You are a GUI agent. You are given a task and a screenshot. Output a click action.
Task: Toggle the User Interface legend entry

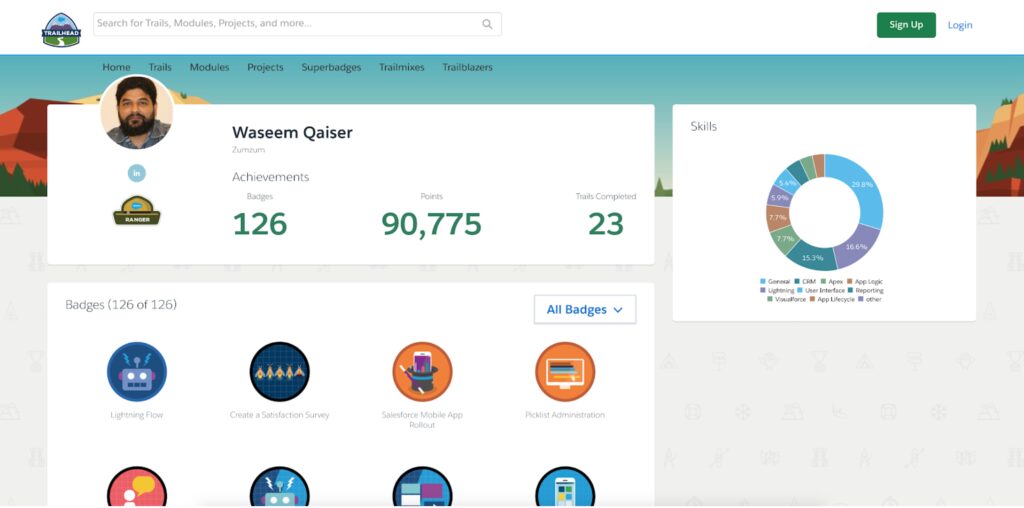click(822, 290)
